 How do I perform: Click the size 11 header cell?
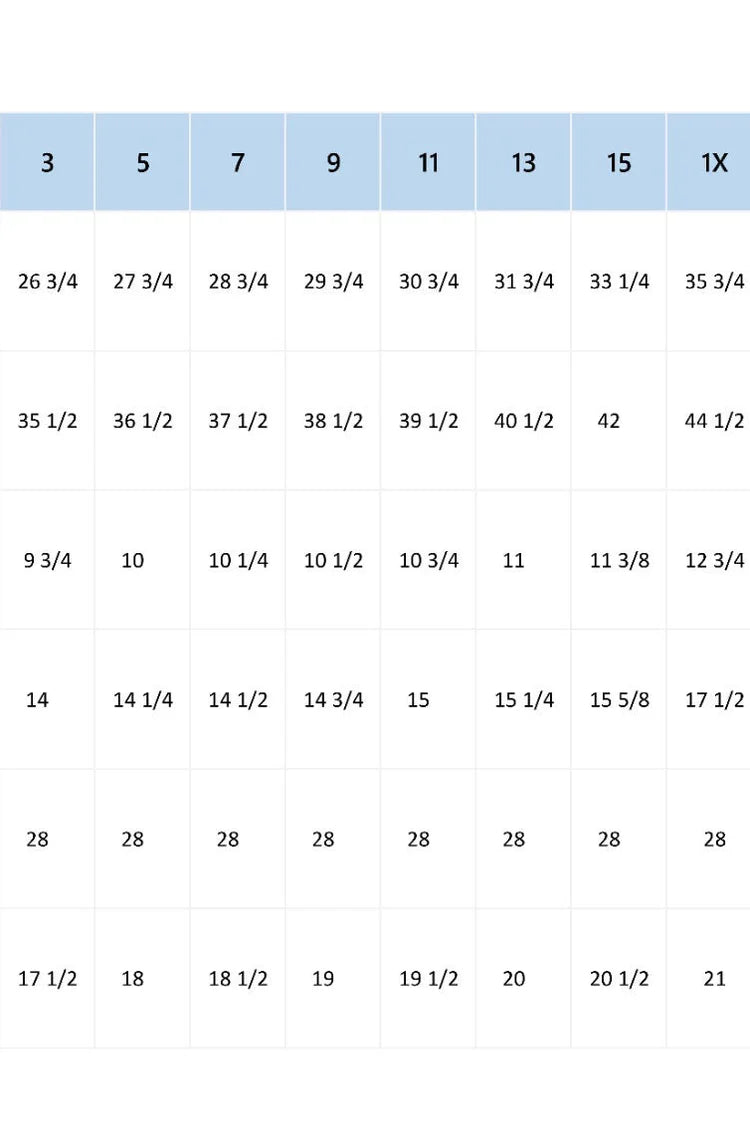428,162
